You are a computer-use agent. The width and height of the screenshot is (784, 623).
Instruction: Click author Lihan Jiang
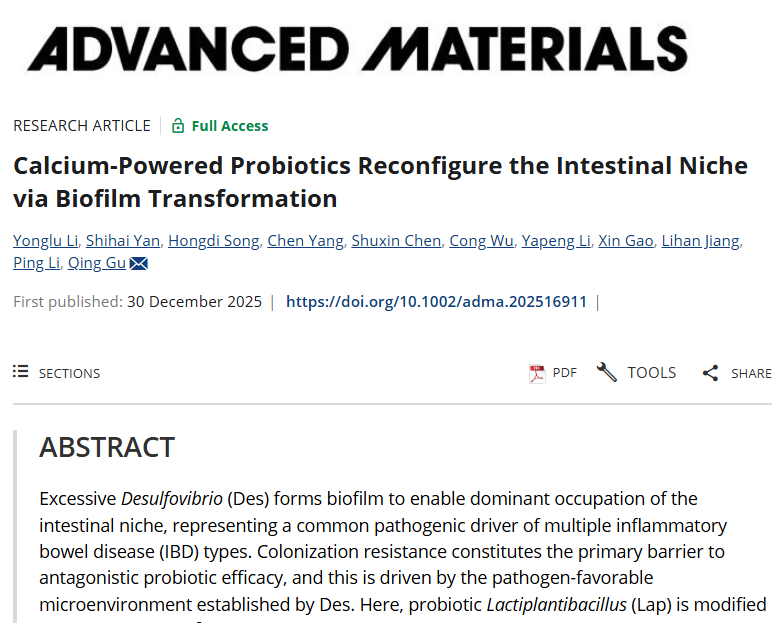[703, 240]
